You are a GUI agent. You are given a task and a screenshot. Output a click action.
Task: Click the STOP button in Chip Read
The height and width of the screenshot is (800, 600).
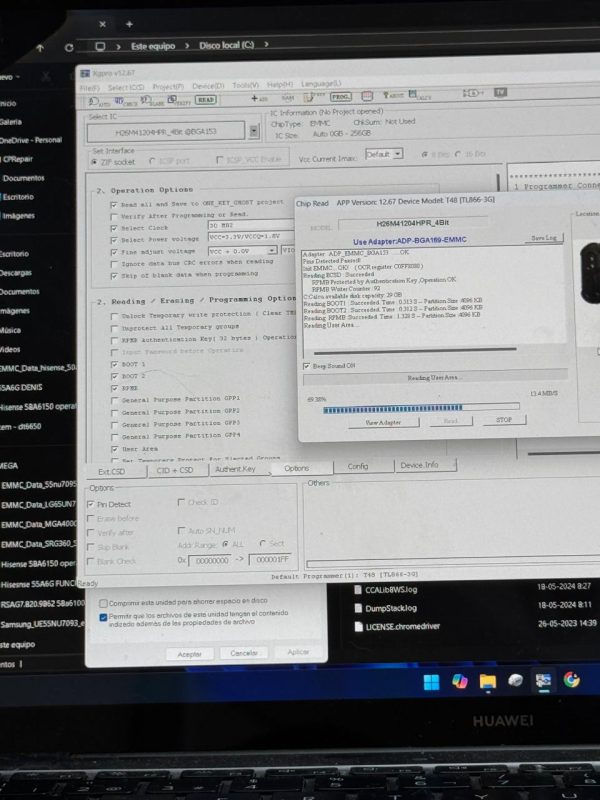point(504,419)
